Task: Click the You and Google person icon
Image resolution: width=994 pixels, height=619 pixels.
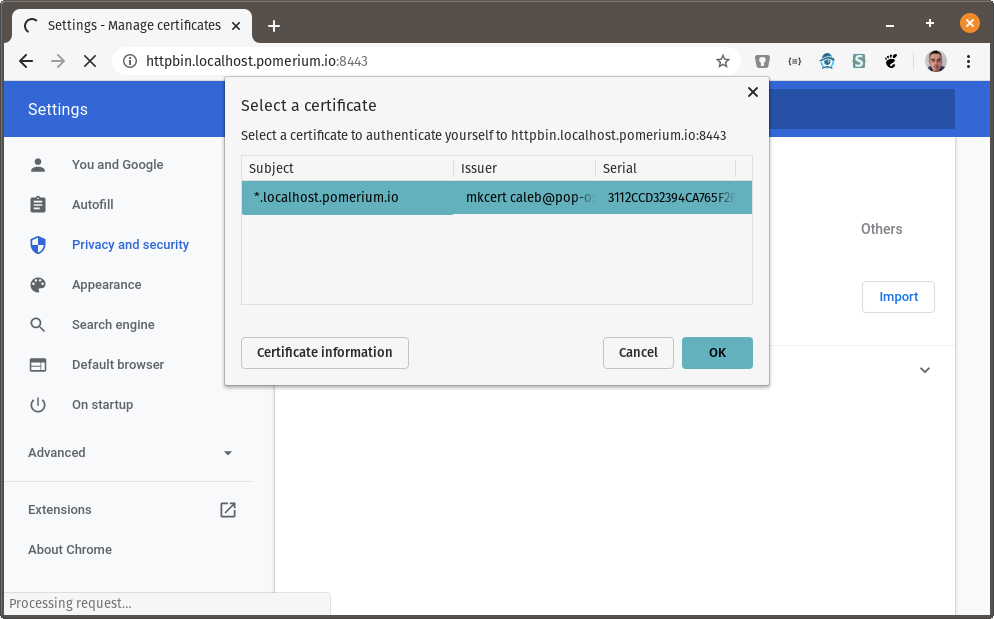Action: pyautogui.click(x=38, y=165)
